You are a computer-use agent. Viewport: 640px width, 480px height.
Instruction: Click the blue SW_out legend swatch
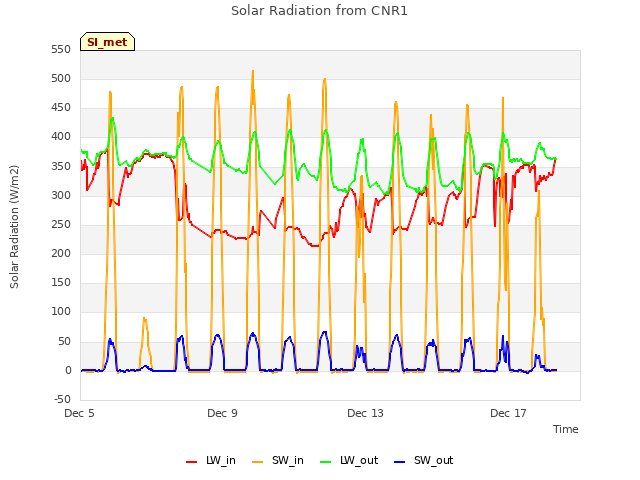400,462
